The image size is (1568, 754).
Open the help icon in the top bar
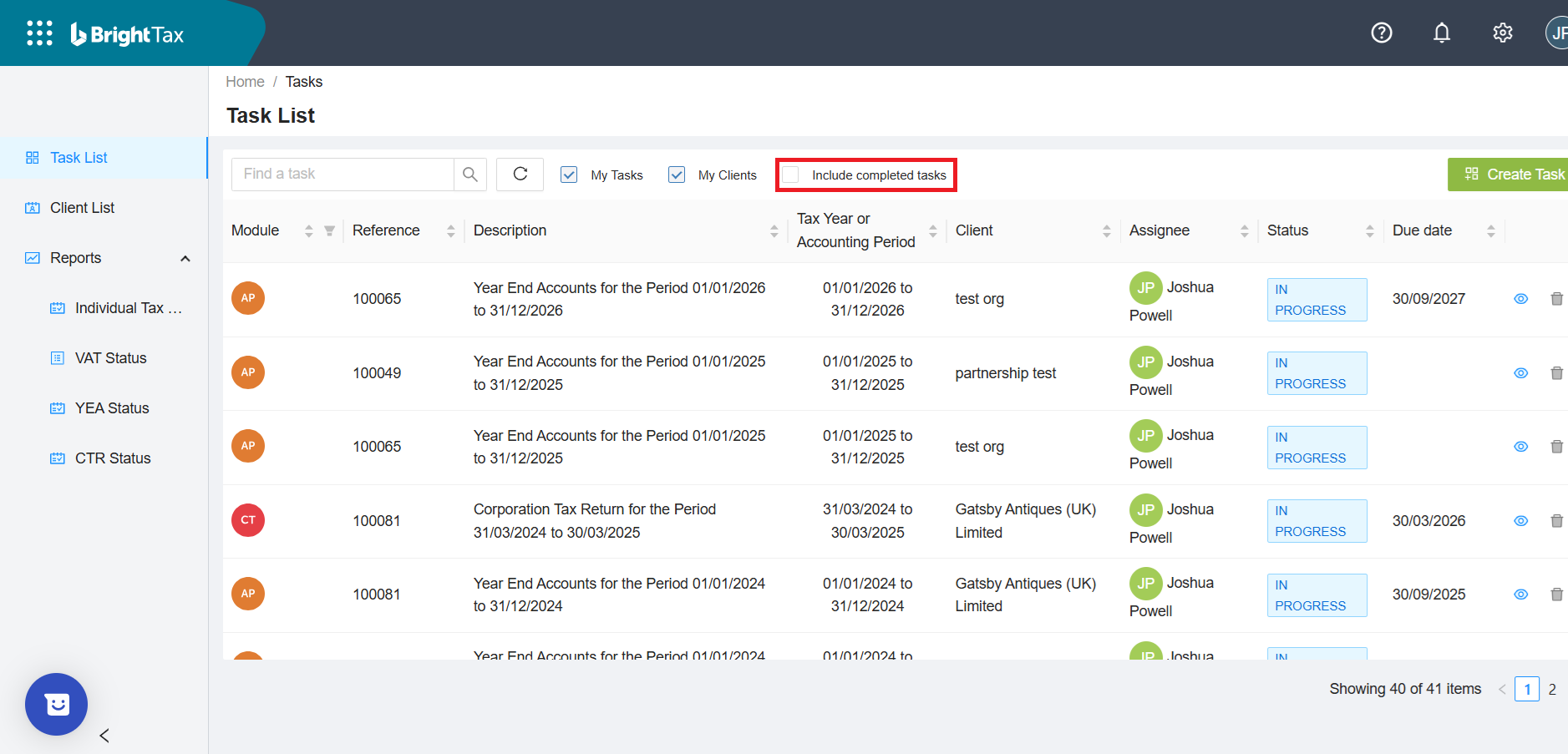click(x=1381, y=33)
